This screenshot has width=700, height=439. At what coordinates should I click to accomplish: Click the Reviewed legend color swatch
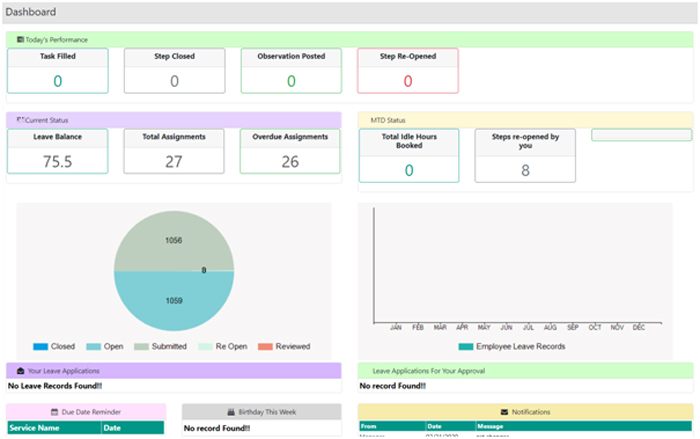[263, 346]
